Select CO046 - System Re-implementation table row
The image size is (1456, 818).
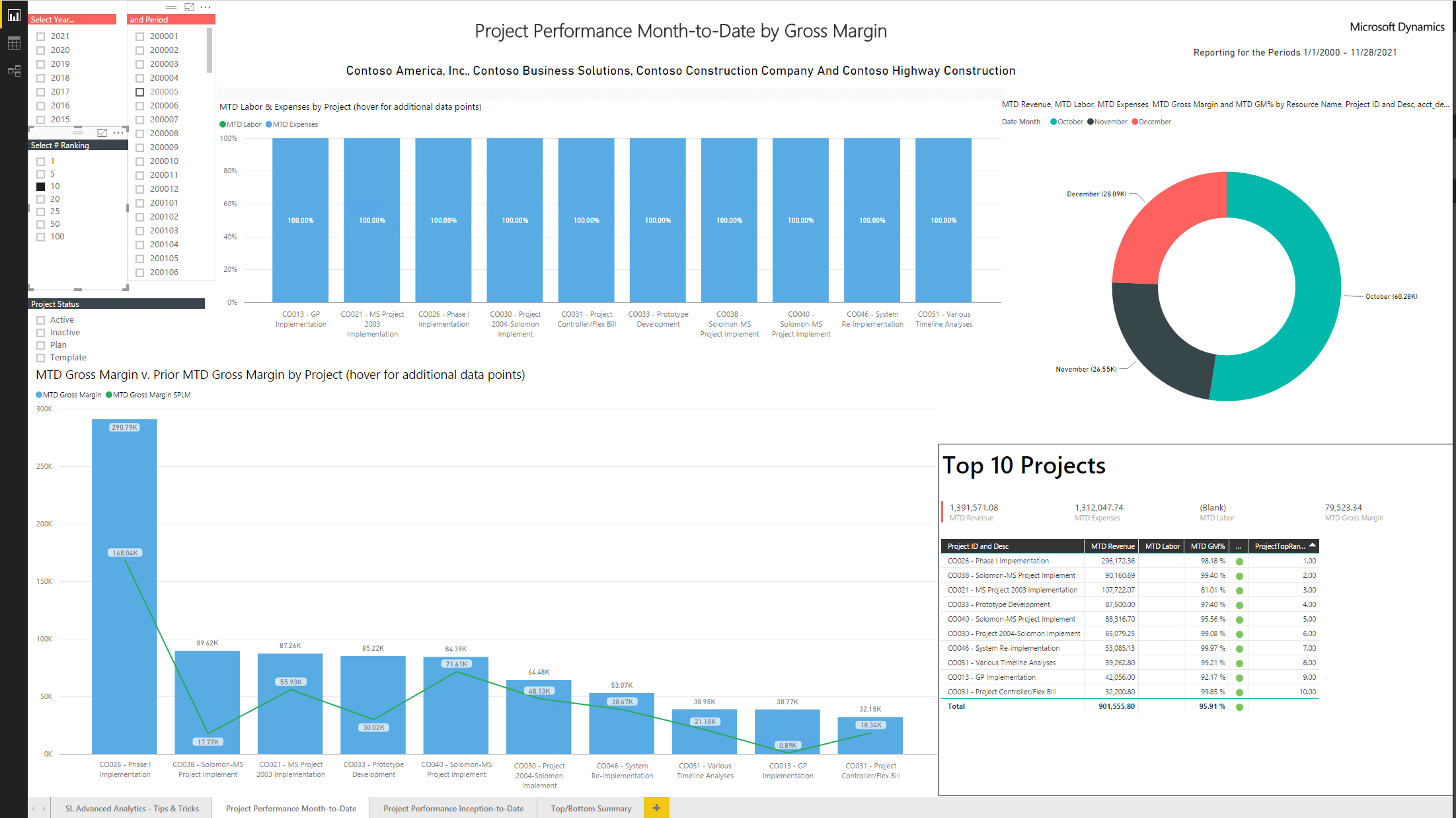(x=1130, y=649)
